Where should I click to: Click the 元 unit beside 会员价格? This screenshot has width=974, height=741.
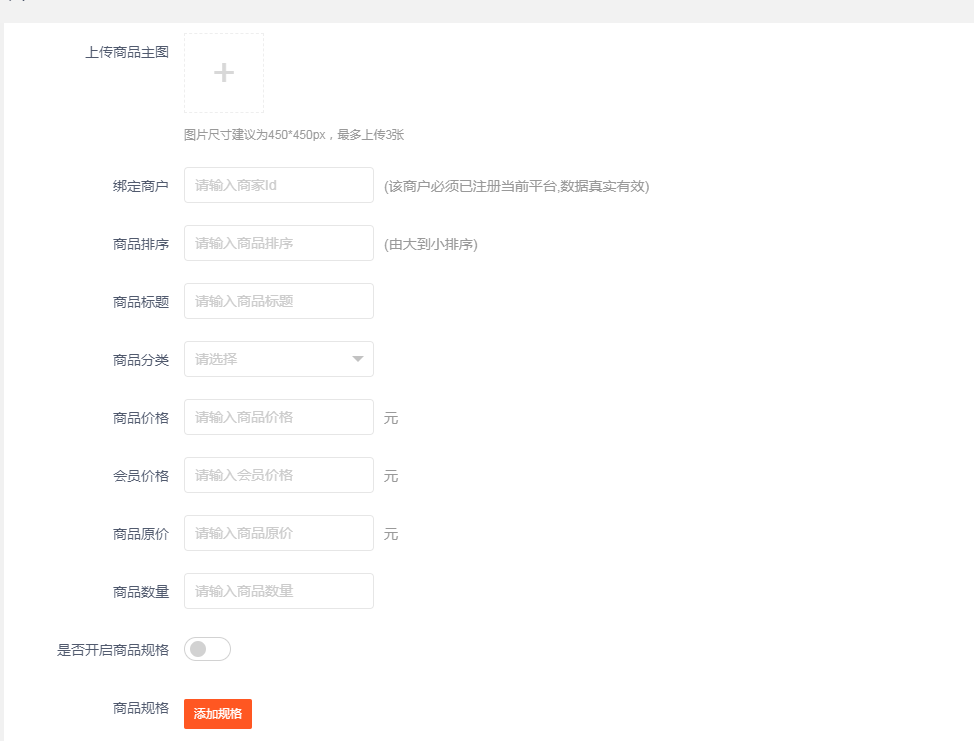point(391,476)
